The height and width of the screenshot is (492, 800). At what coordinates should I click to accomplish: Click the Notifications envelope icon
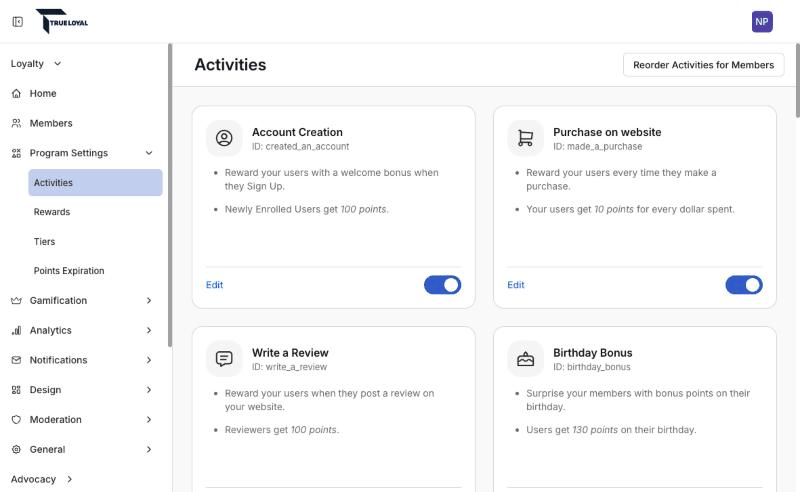pyautogui.click(x=16, y=360)
